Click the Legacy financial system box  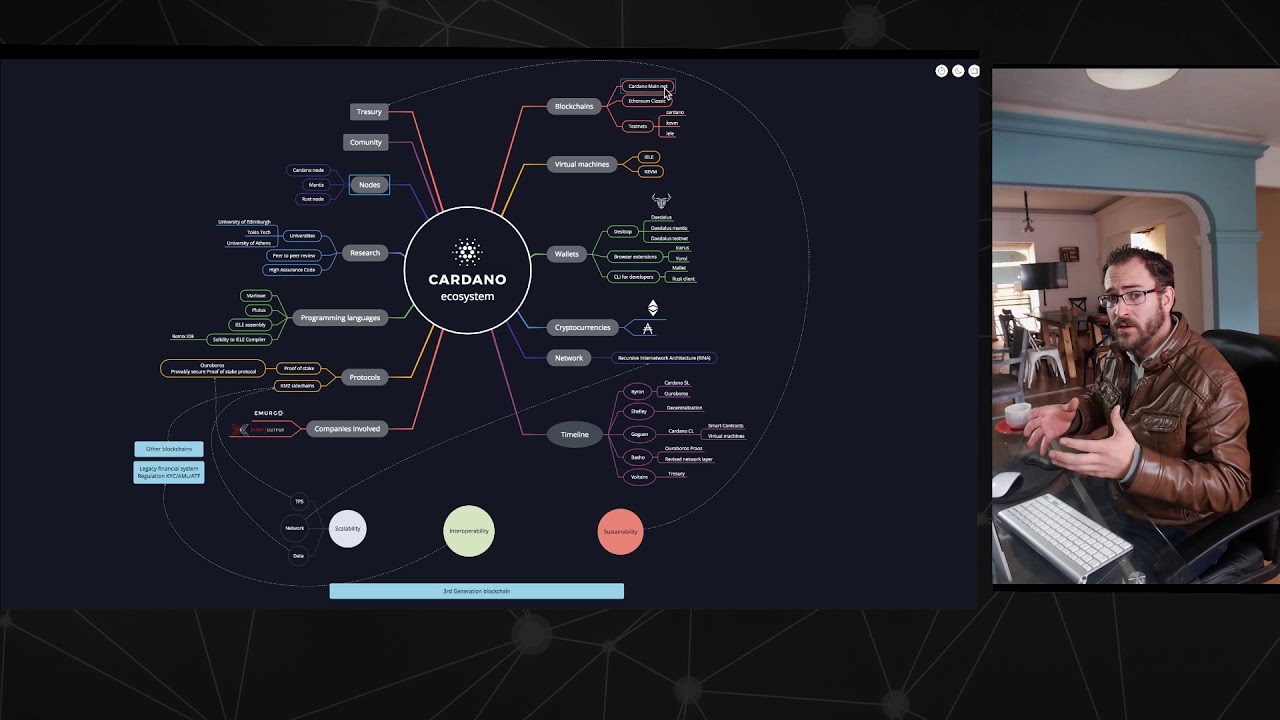[169, 472]
